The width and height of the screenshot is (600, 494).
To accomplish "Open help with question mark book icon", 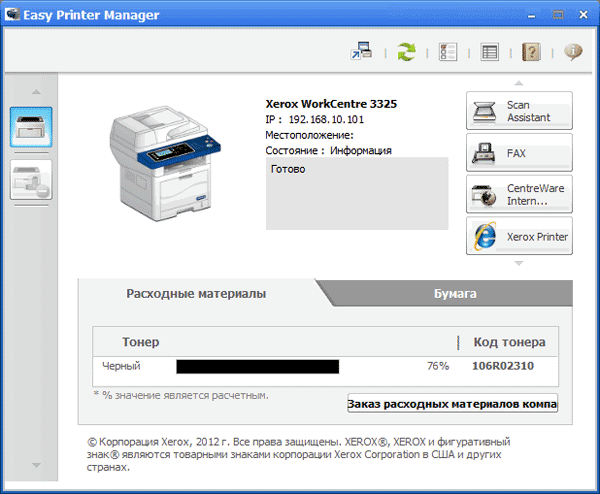I will [532, 52].
